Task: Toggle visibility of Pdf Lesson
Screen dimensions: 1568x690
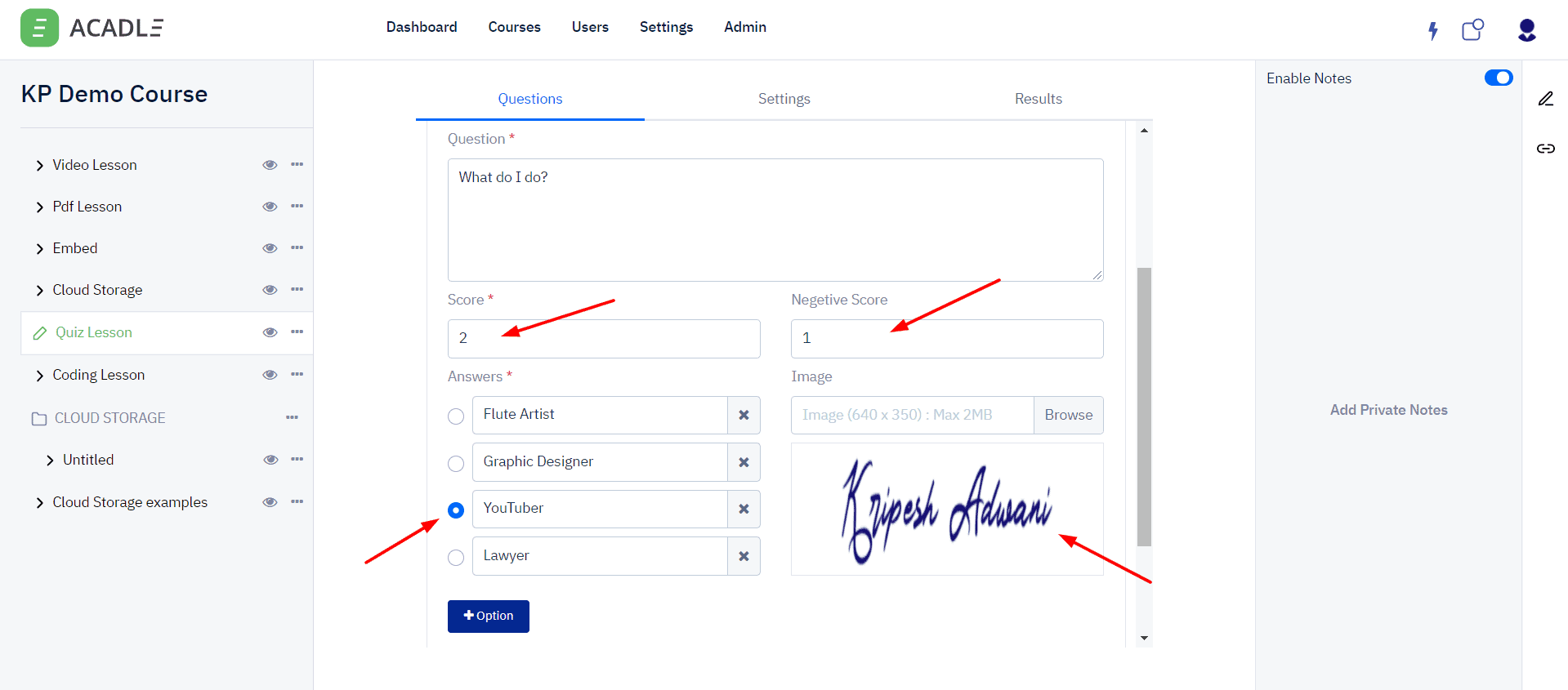Action: tap(270, 207)
